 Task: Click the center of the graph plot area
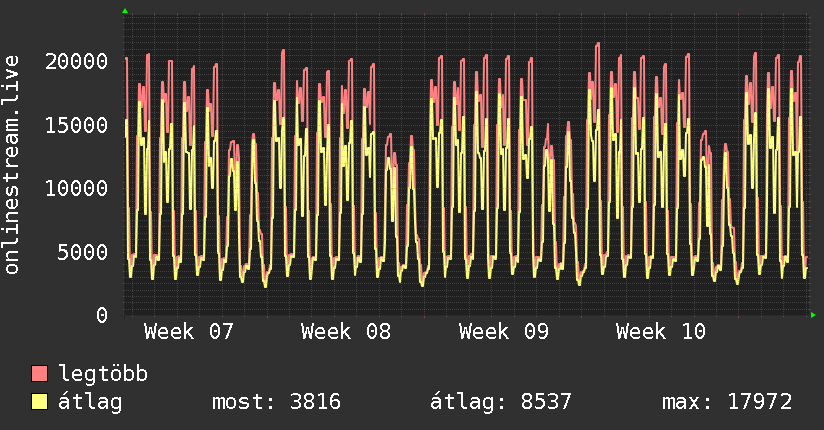pos(466,165)
